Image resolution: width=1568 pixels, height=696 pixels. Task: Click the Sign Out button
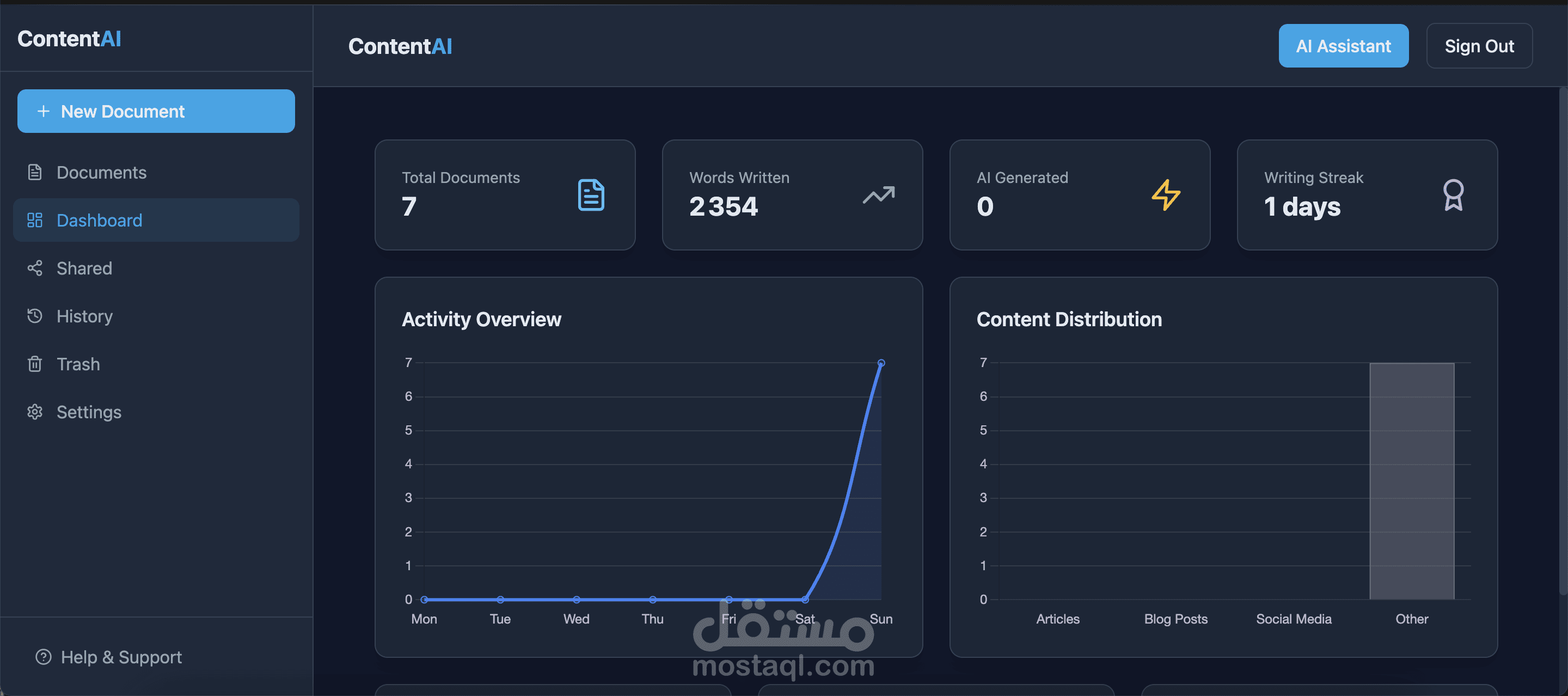pyautogui.click(x=1479, y=46)
